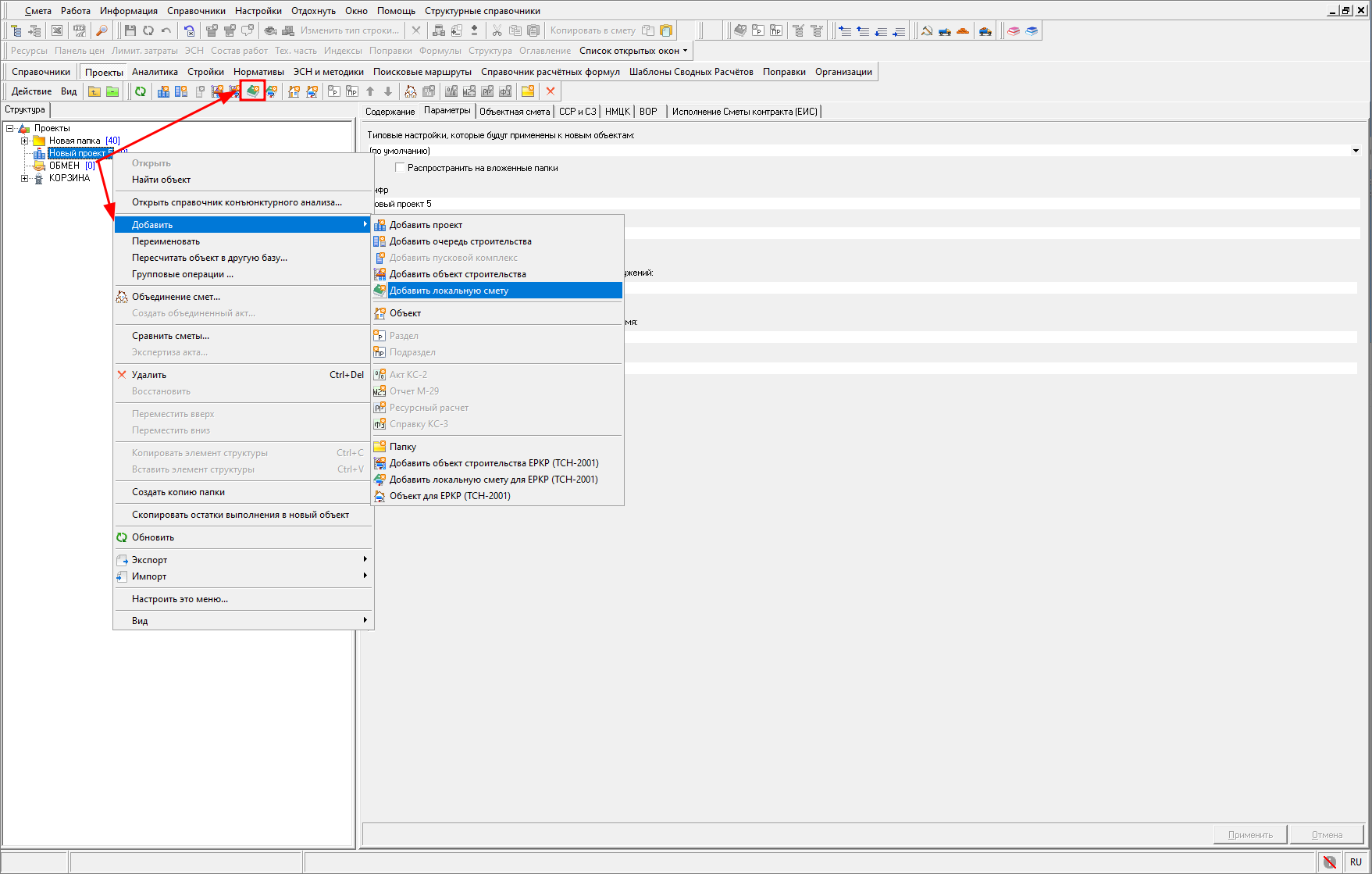This screenshot has width=1372, height=874.
Task: Select 'Переименовать' from context menu
Action: tap(166, 241)
